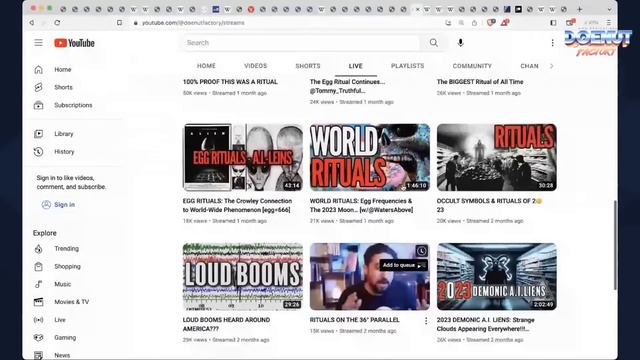Viewport: 640px width, 360px height.
Task: Open title RITUALS ON THE 36° PARALLEL
Action: [354, 320]
